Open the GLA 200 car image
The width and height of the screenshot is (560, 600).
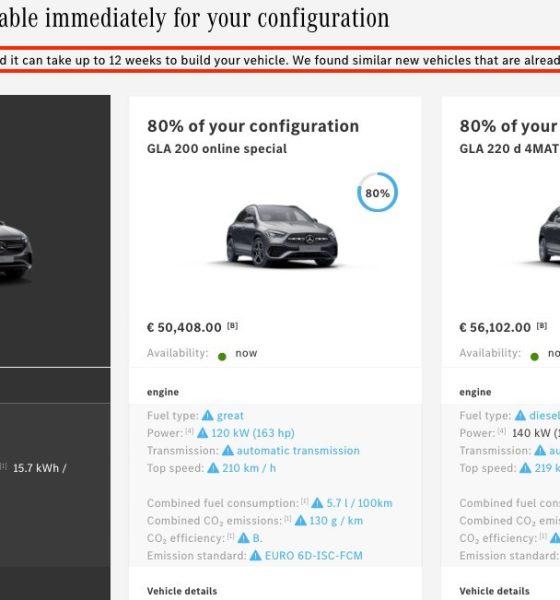(282, 235)
